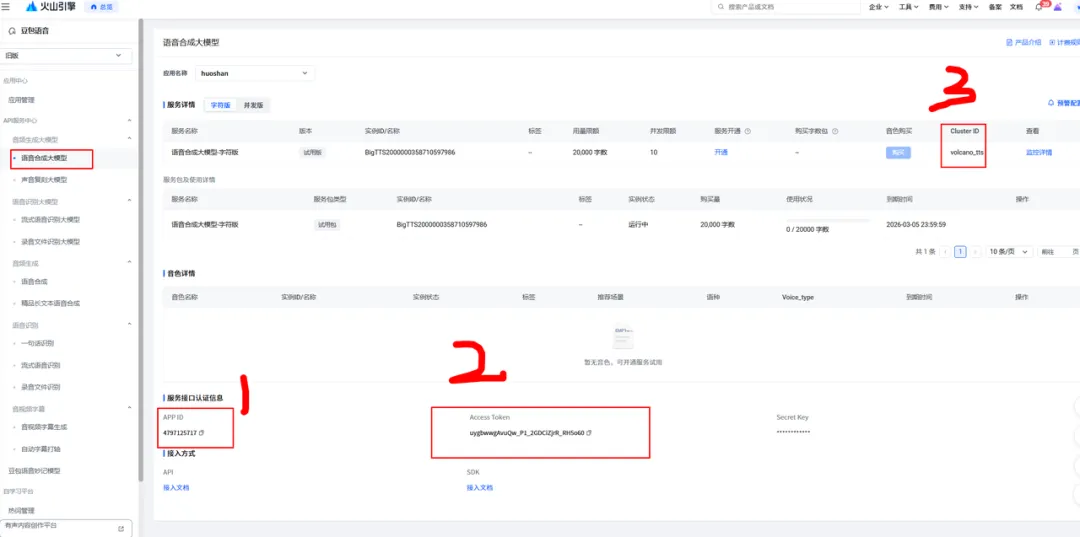Click the 购买 voice purchase button
Image resolution: width=1080 pixels, height=537 pixels.
tap(898, 153)
